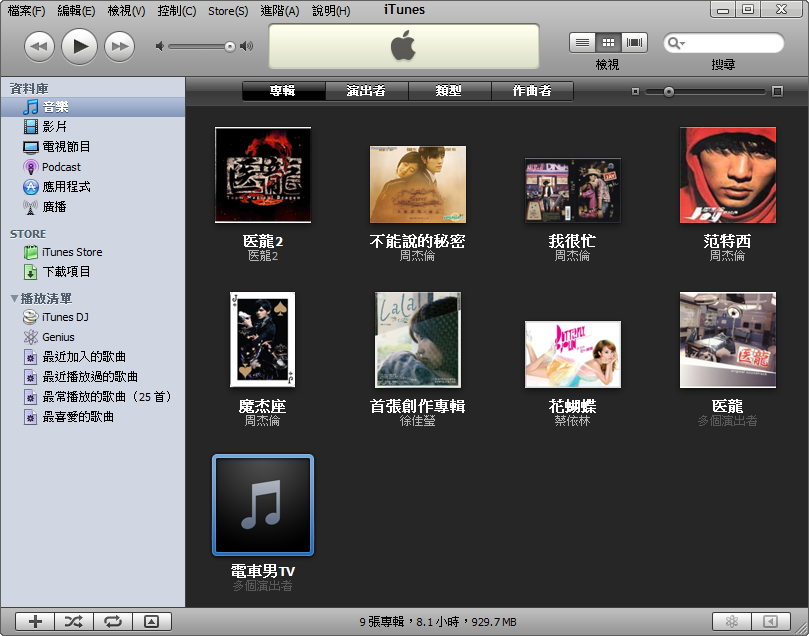Open 廣播 in the sidebar

pos(93,207)
